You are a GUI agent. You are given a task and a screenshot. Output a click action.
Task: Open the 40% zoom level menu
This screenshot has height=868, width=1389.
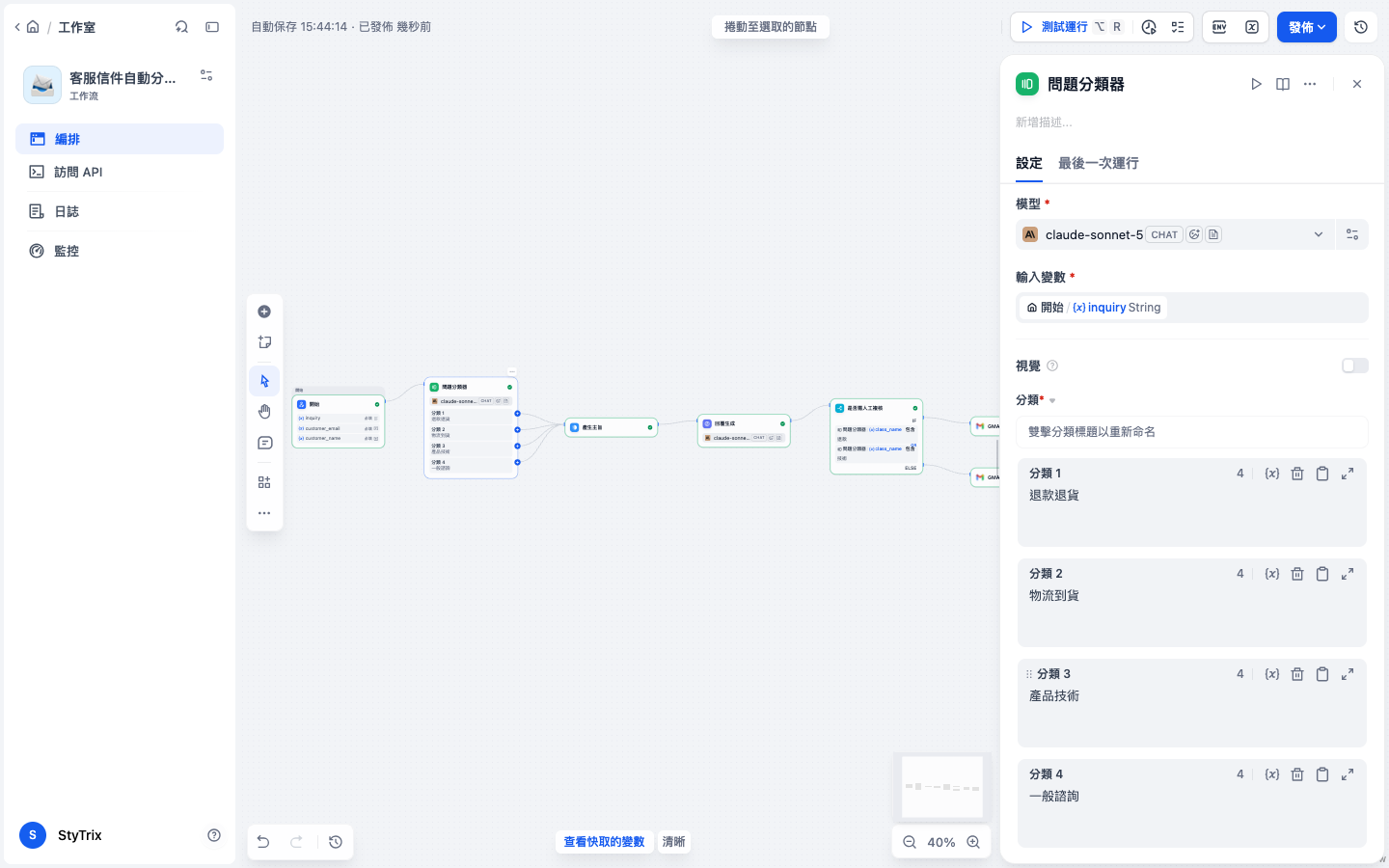941,842
